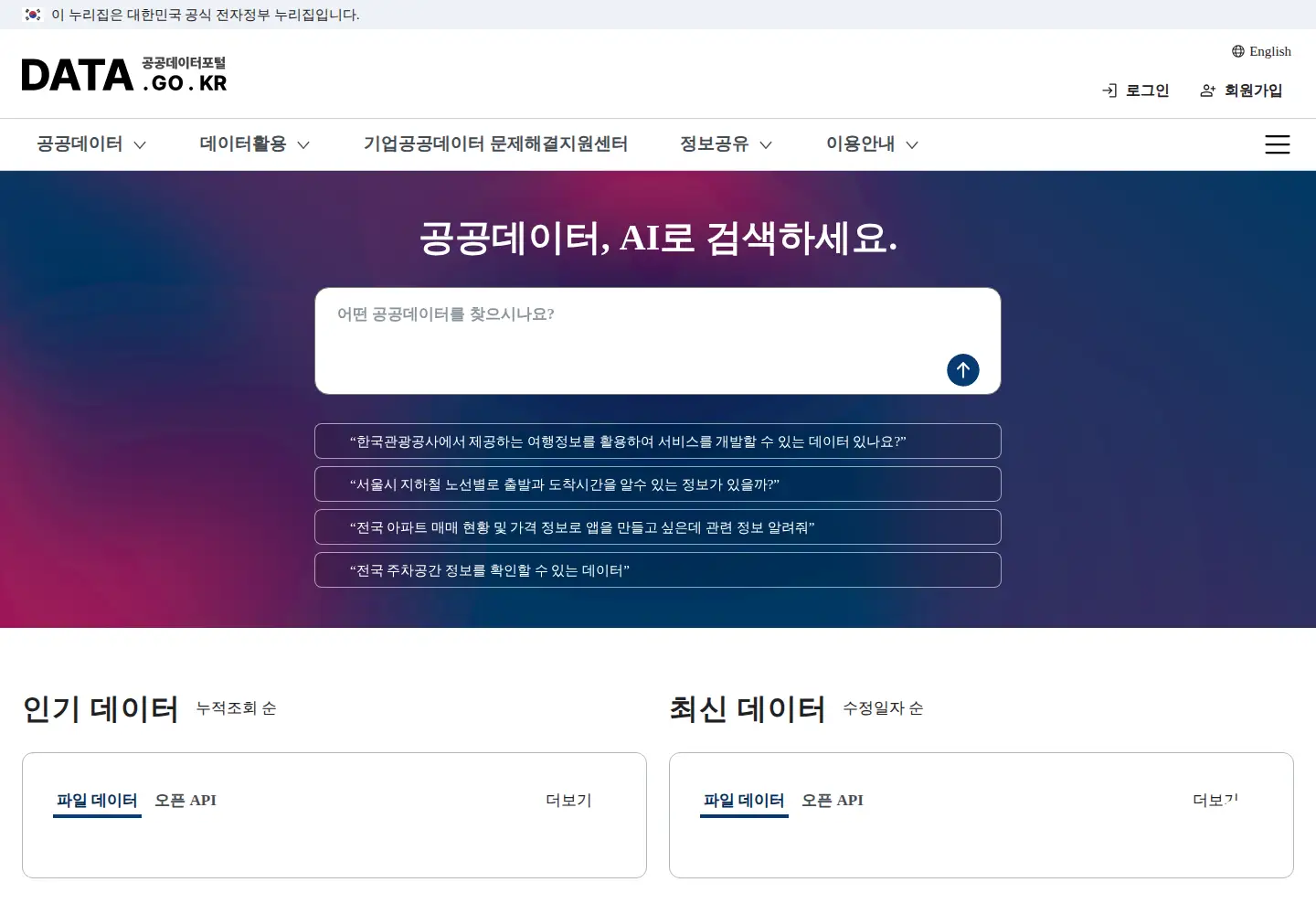Click the 최신 데이터 heading
1316x914 pixels.
click(x=748, y=709)
